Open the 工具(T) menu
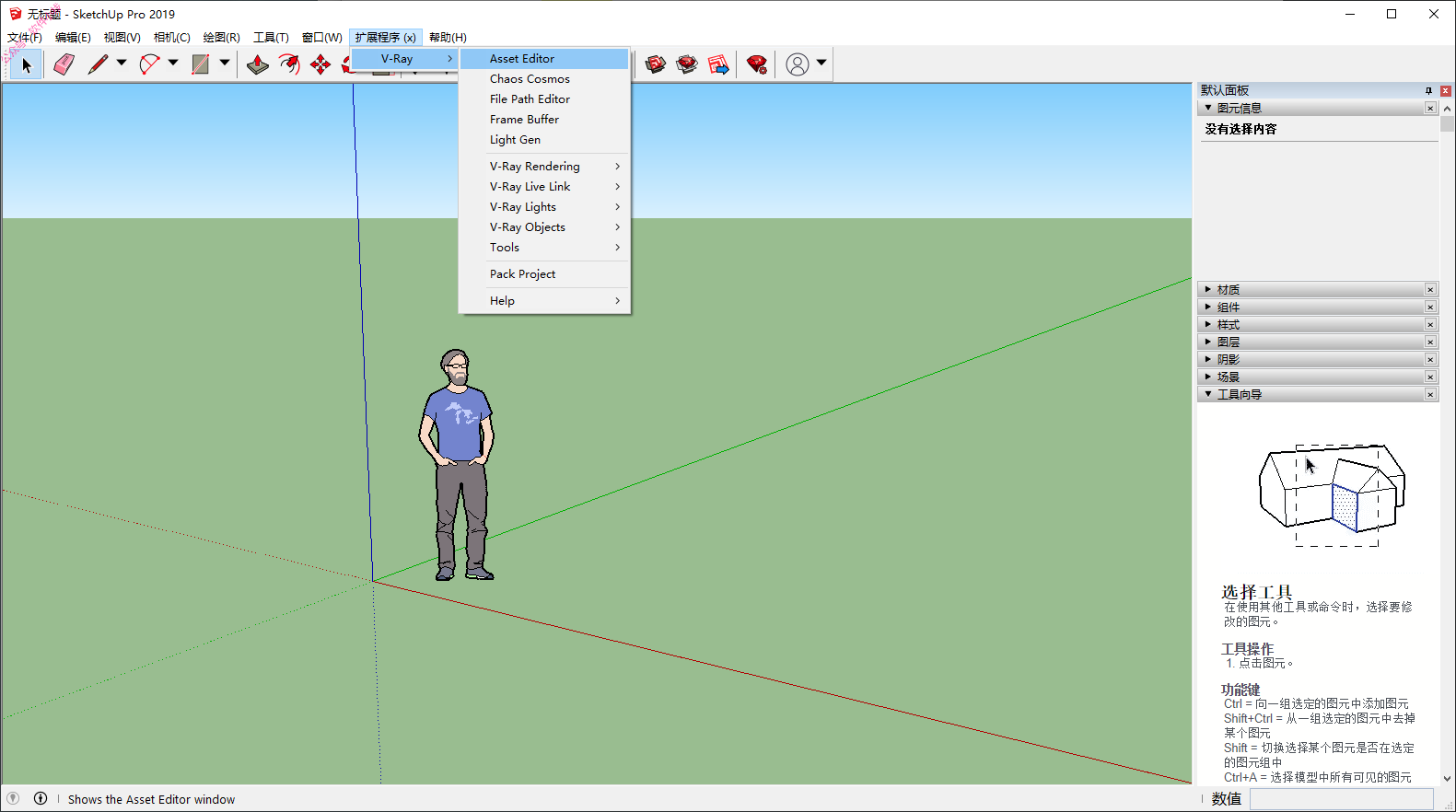This screenshot has width=1456, height=812. (272, 38)
